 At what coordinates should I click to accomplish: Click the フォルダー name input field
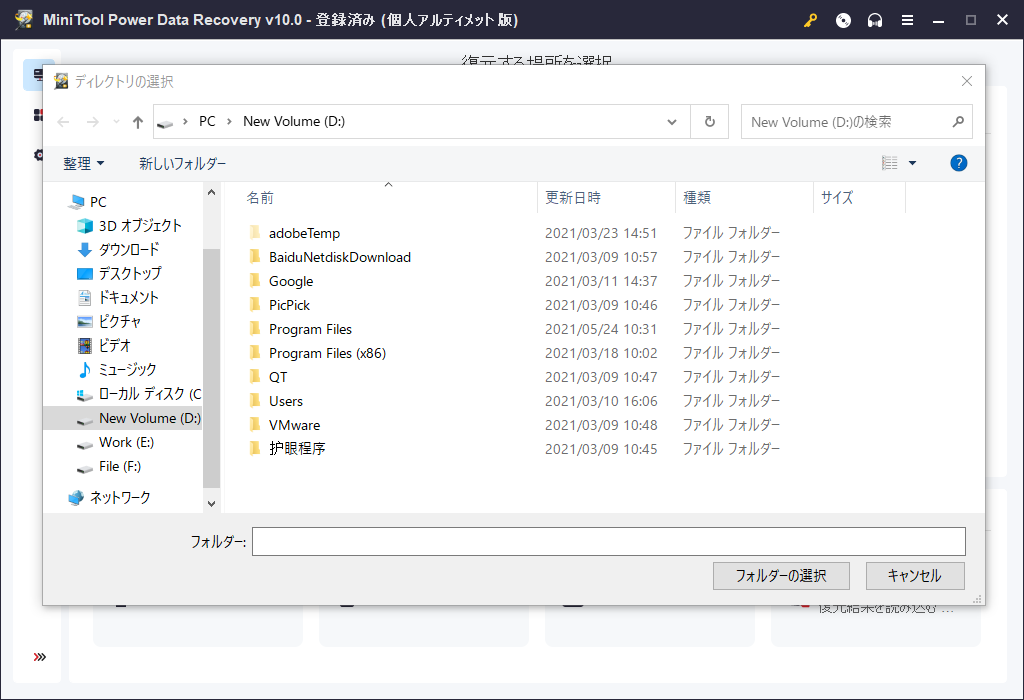(x=608, y=541)
